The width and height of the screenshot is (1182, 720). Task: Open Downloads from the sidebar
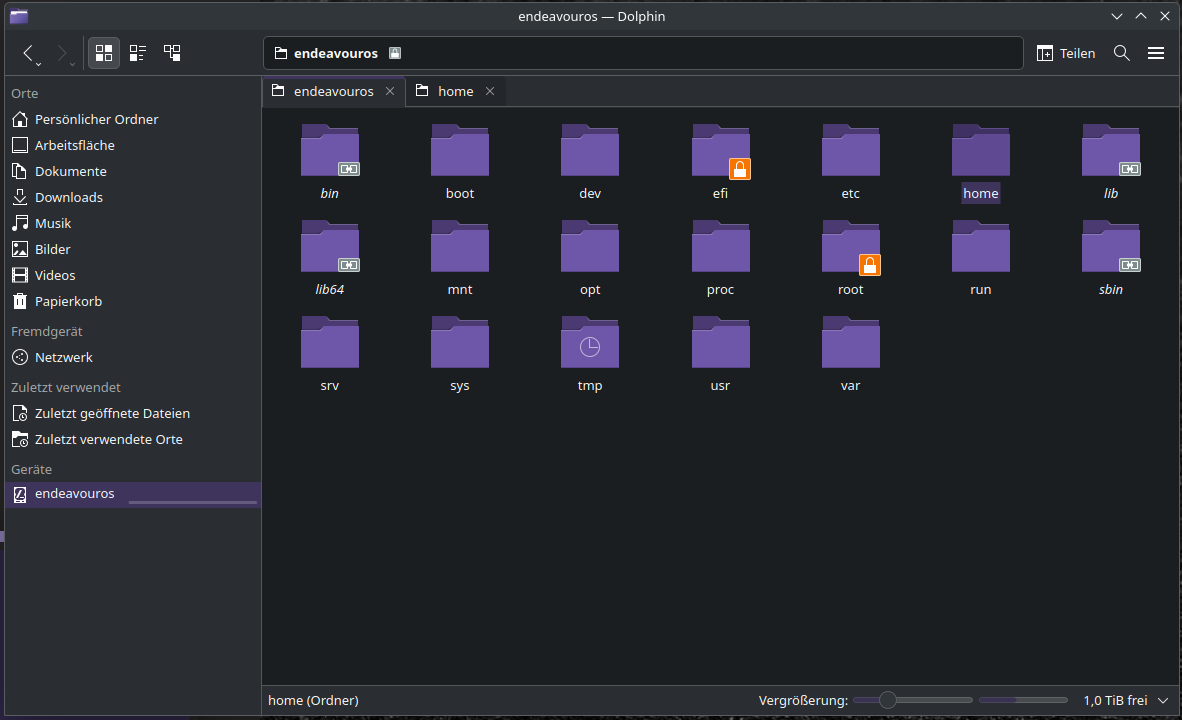pyautogui.click(x=68, y=197)
